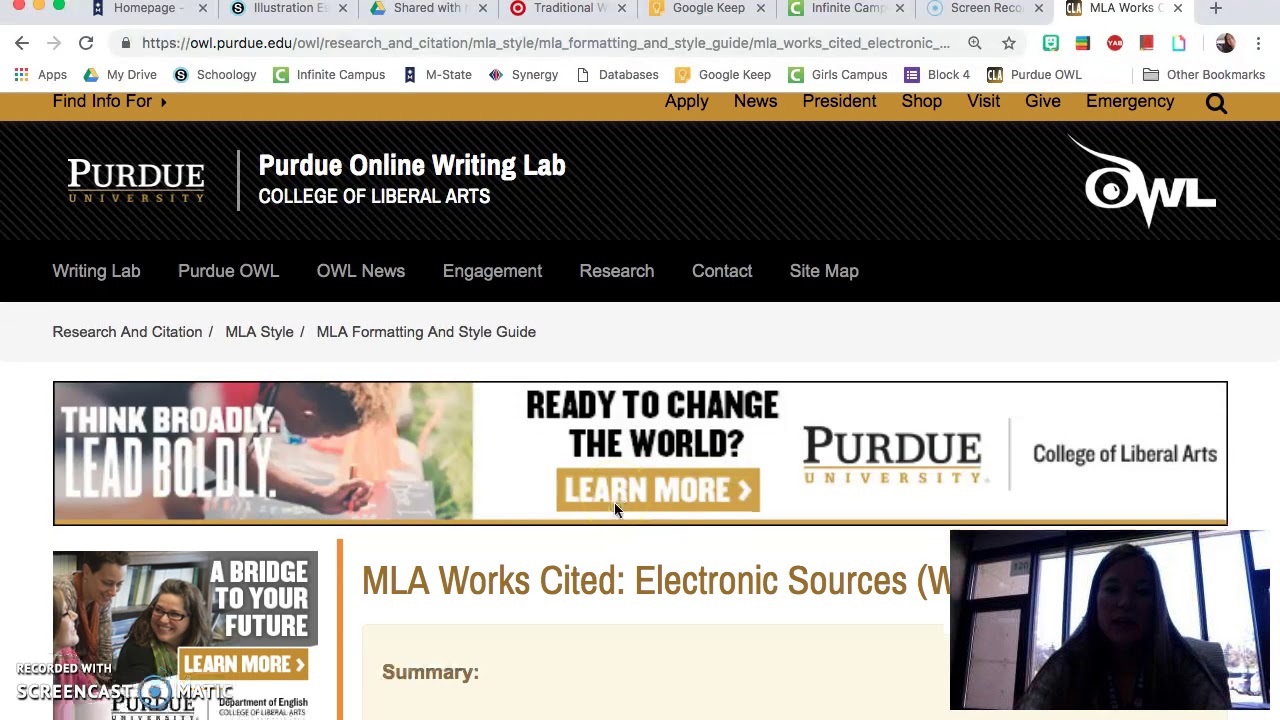Screen dimensions: 1280x720
Task: Switch to the Google Keep tab
Action: pyautogui.click(x=705, y=8)
